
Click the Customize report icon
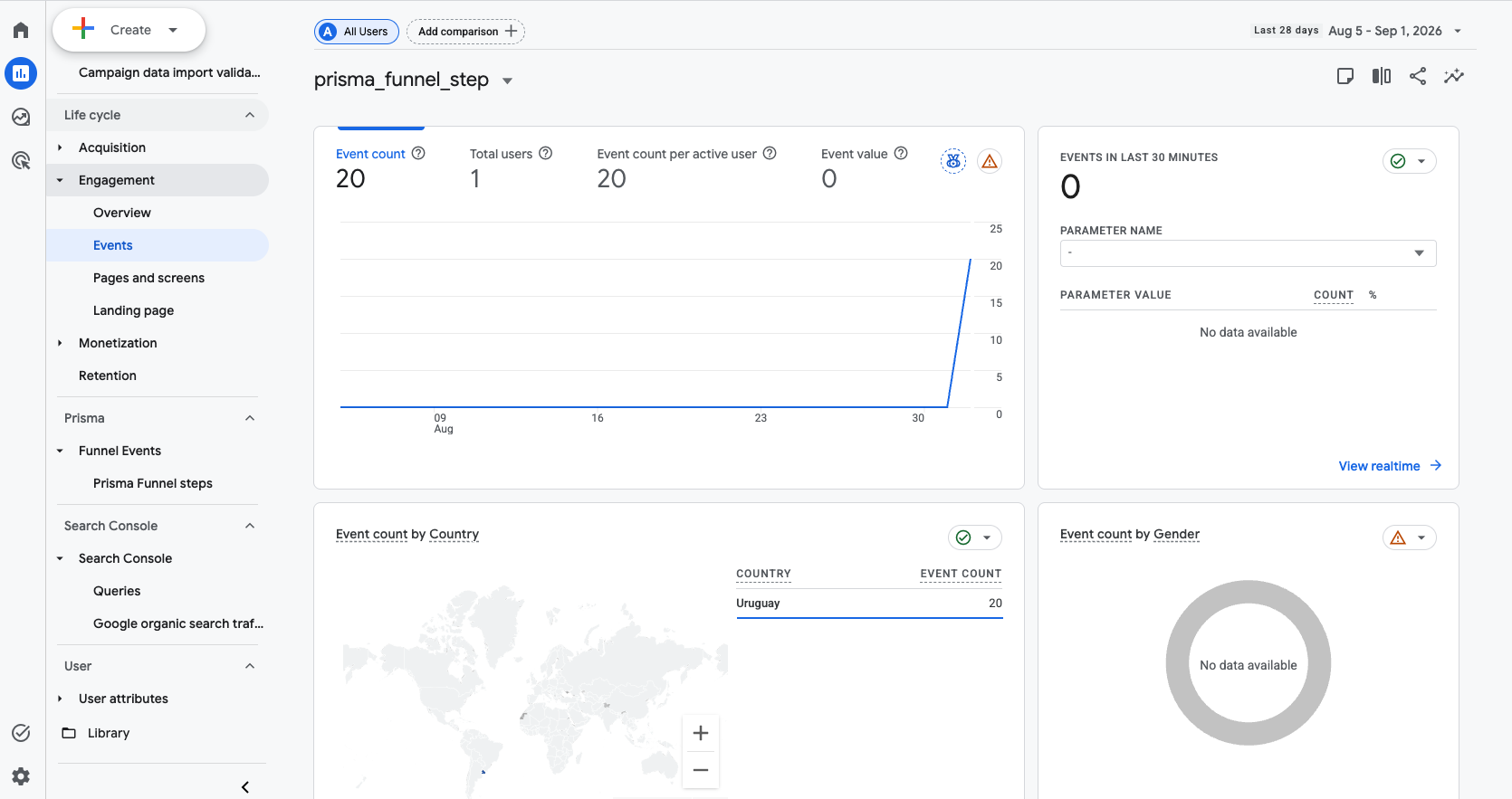point(1345,76)
